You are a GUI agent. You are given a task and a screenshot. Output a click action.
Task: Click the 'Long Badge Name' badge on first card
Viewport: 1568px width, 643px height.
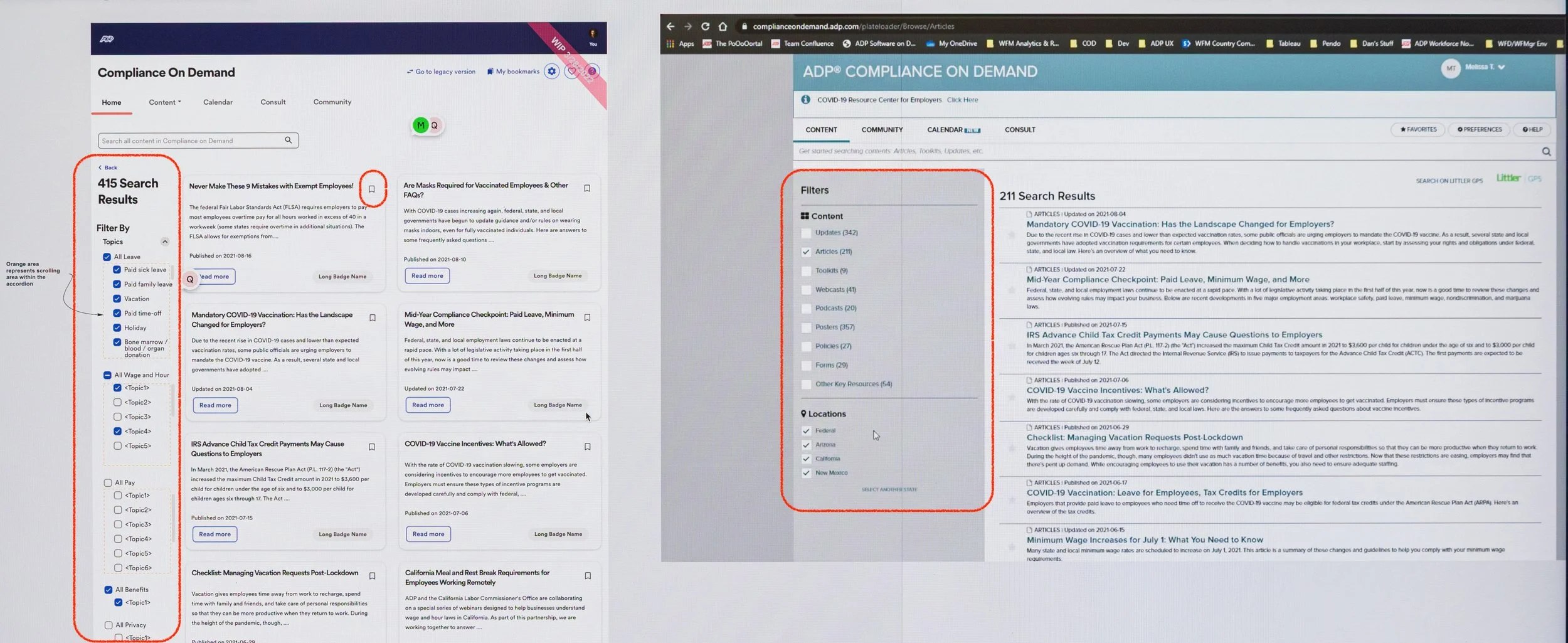[342, 277]
